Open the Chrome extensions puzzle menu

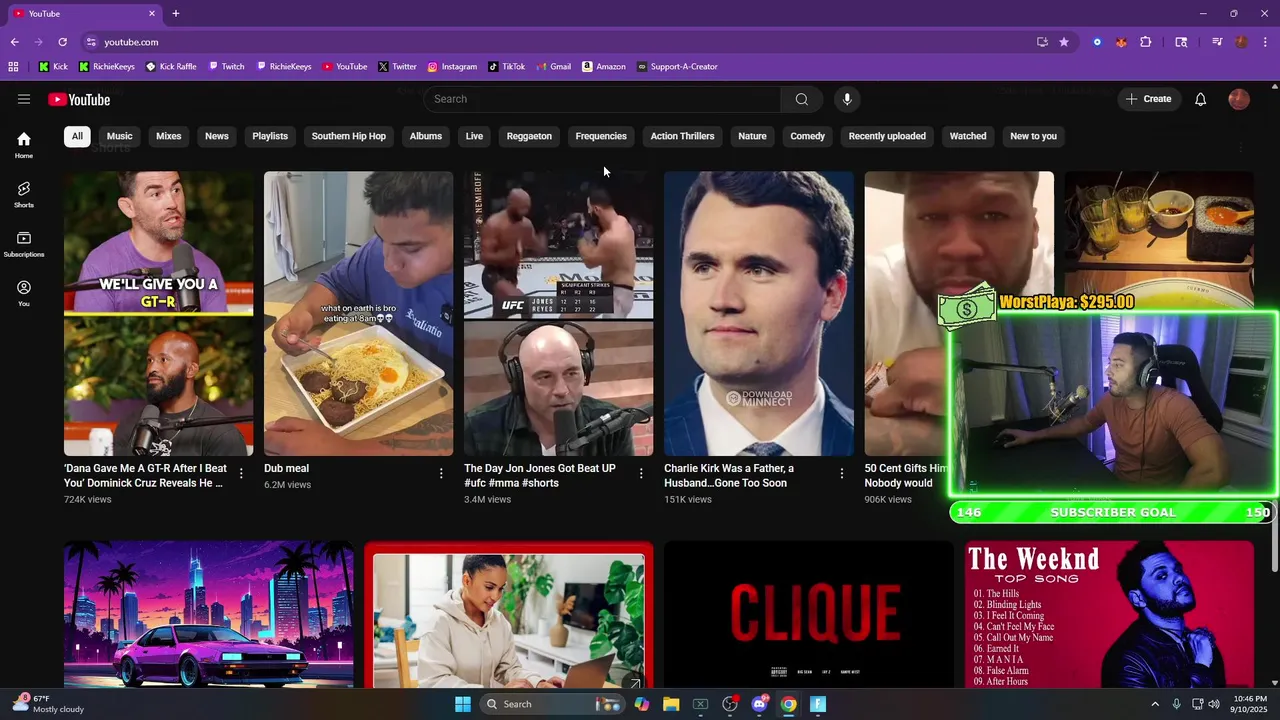1146,42
